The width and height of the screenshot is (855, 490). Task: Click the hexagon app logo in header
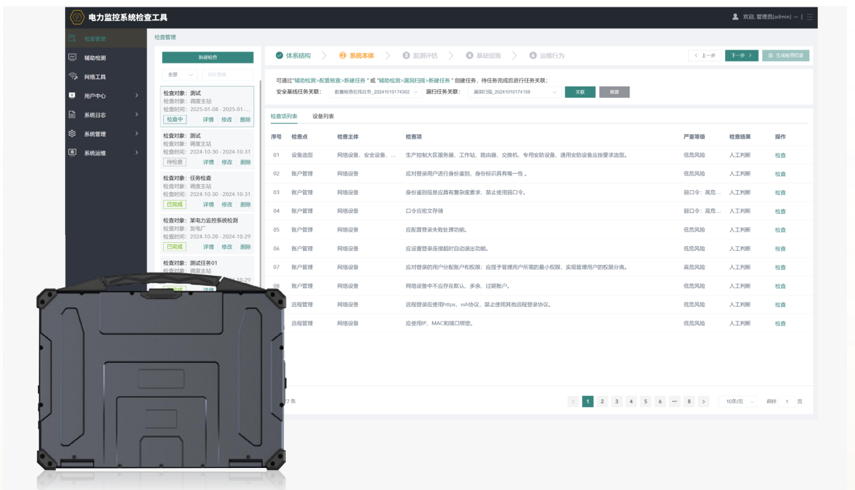pos(77,17)
